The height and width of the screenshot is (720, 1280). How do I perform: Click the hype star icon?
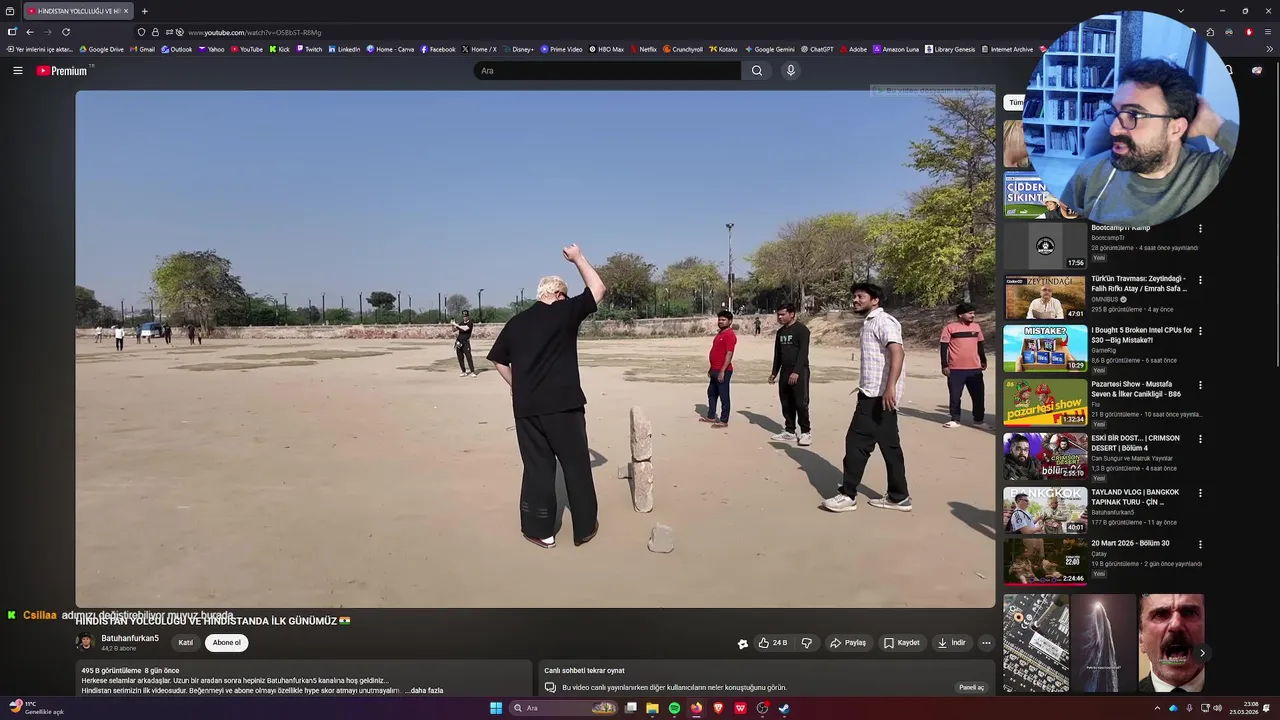(742, 644)
